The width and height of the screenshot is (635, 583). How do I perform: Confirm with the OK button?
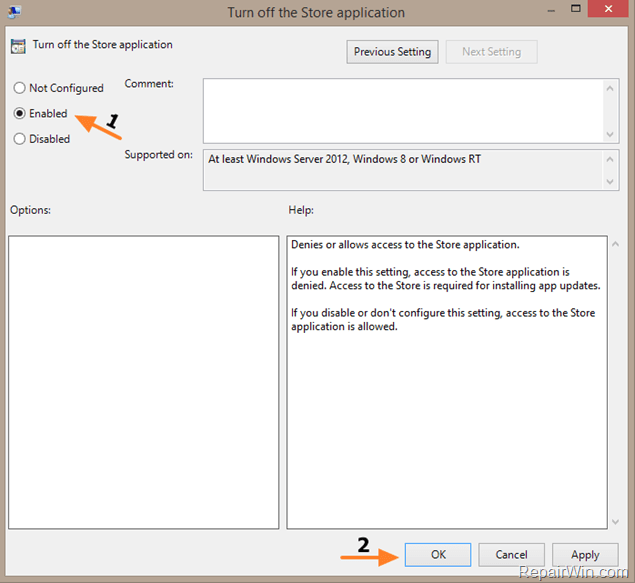pos(438,555)
